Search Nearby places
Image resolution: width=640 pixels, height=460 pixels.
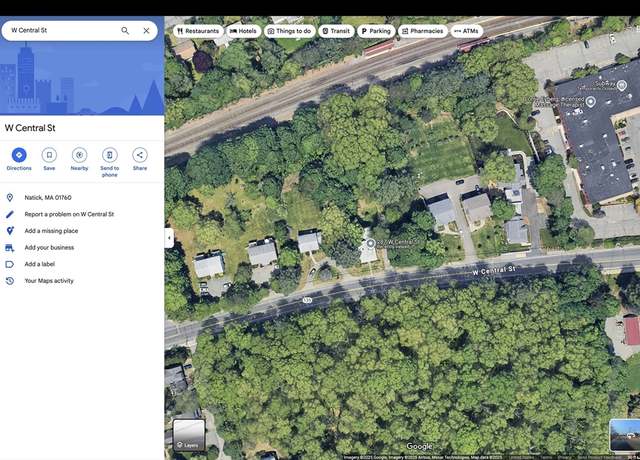pyautogui.click(x=80, y=159)
